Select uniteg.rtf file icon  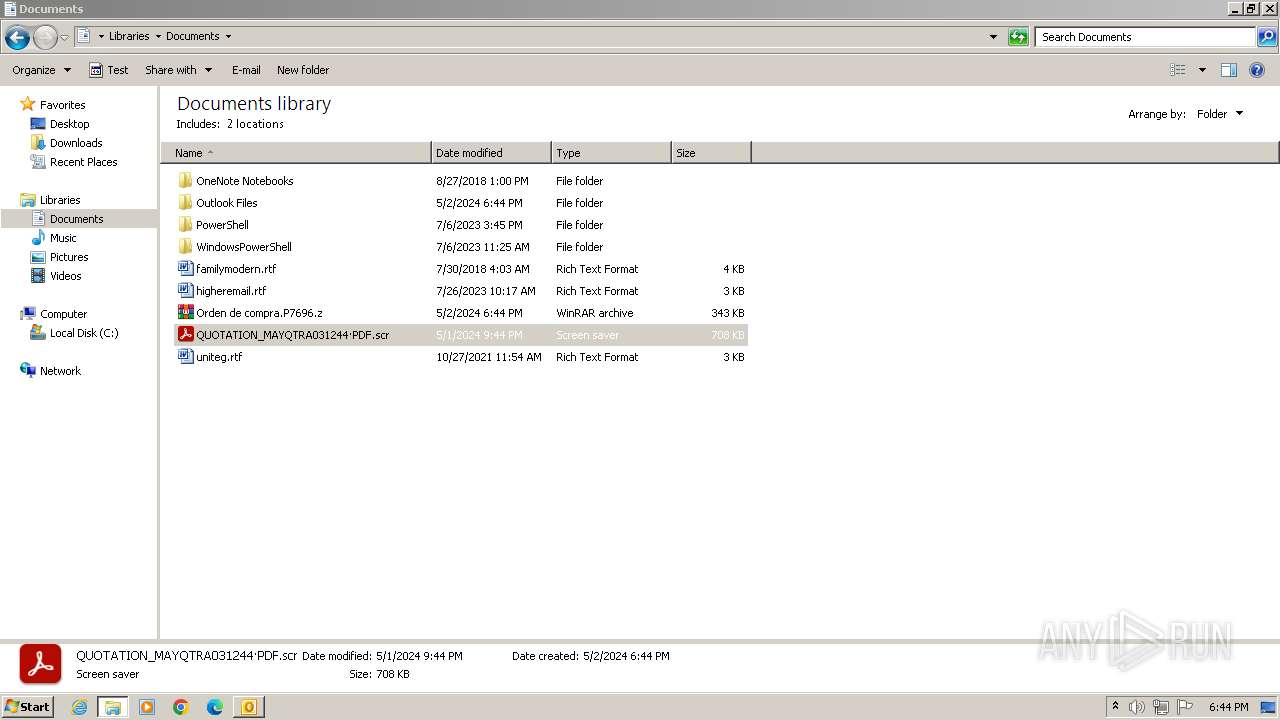click(185, 357)
